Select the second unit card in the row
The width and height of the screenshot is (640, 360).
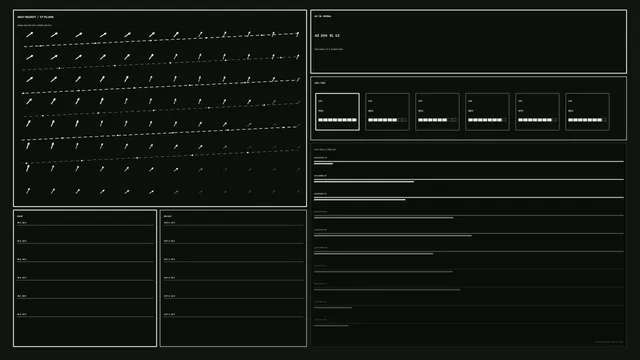387,112
